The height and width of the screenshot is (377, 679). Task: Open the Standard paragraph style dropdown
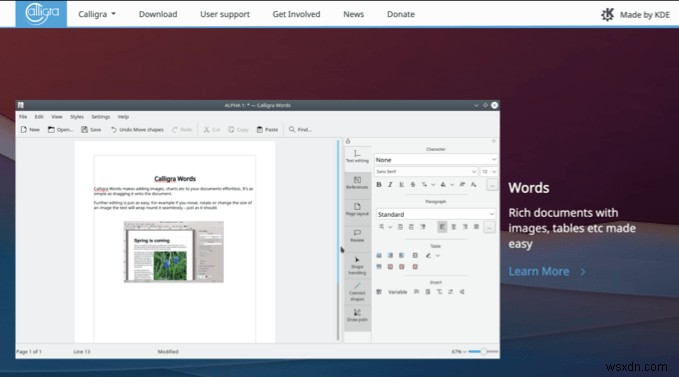(436, 214)
